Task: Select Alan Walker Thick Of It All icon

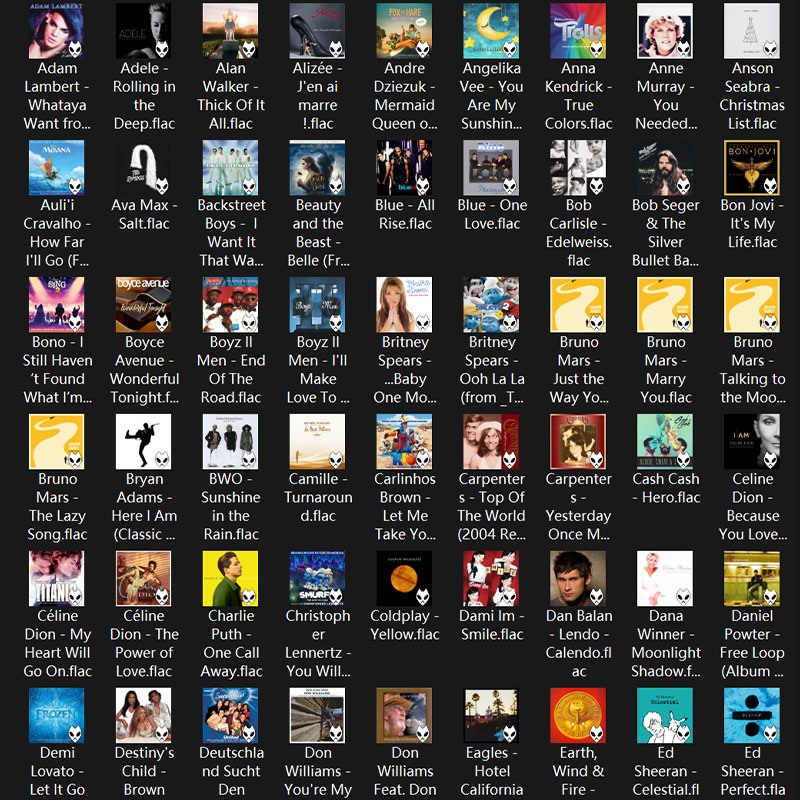Action: pos(230,31)
